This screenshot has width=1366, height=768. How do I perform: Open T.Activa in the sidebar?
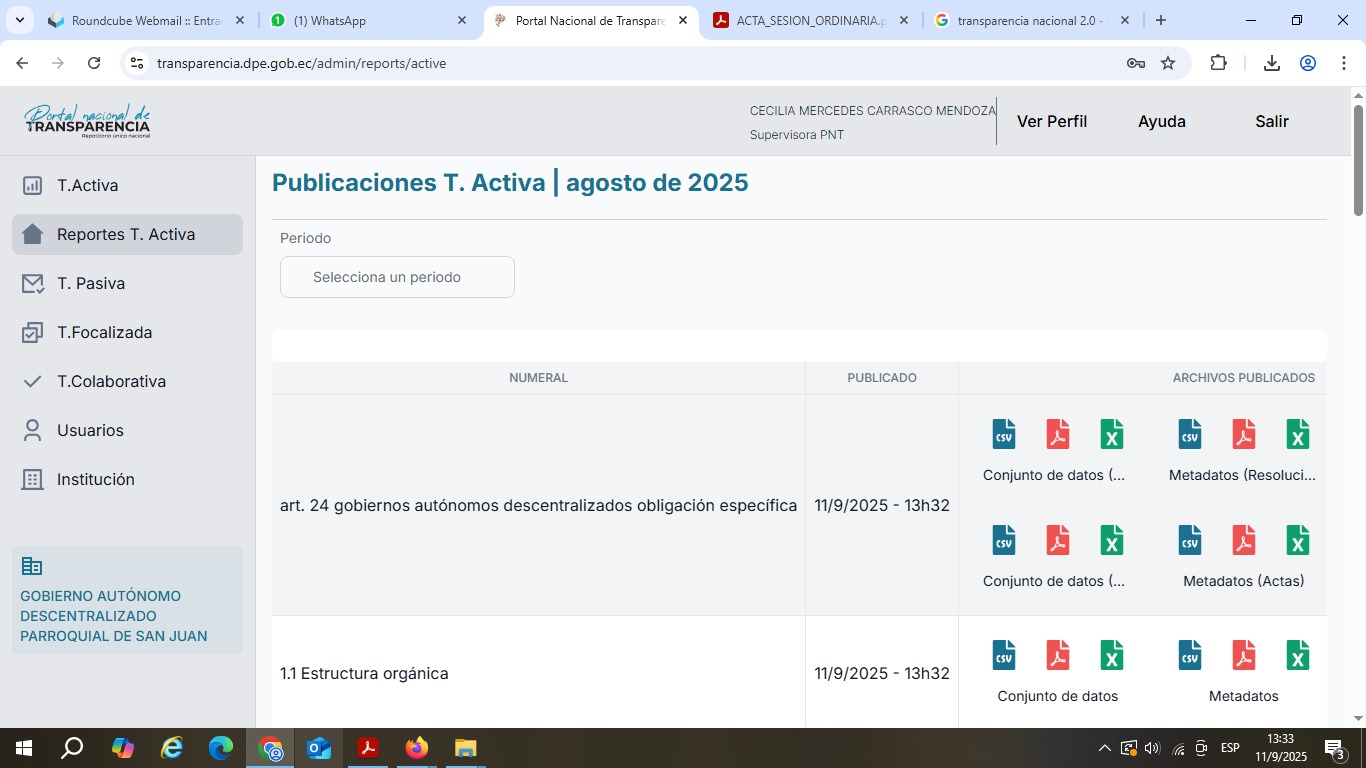[x=87, y=185]
